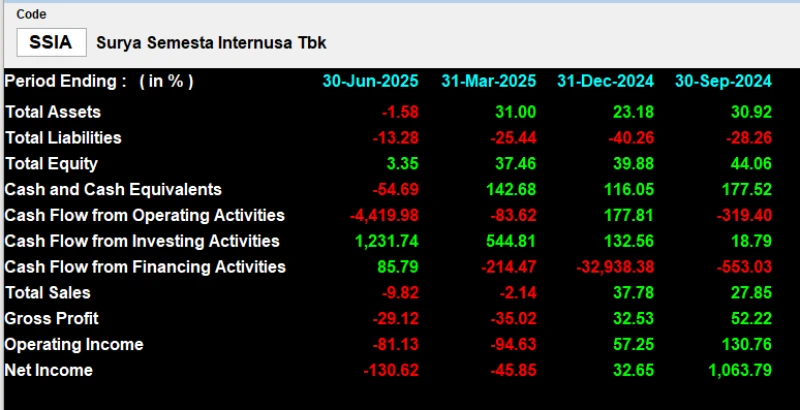Viewport: 800px width, 410px height.
Task: Click the SSIA stock code input field
Action: click(x=52, y=42)
